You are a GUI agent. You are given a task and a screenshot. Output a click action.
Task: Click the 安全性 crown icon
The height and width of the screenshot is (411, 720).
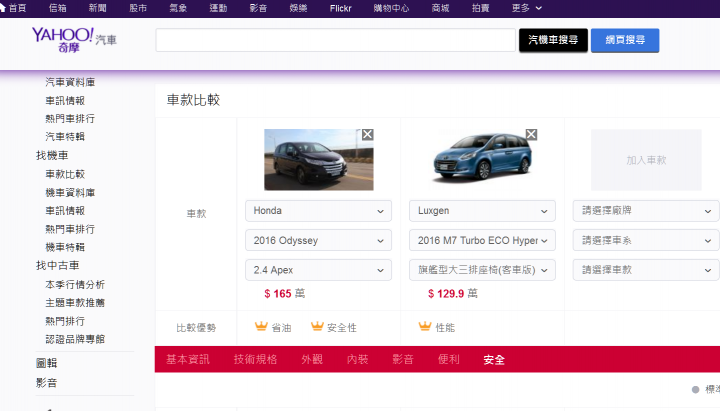coord(317,327)
